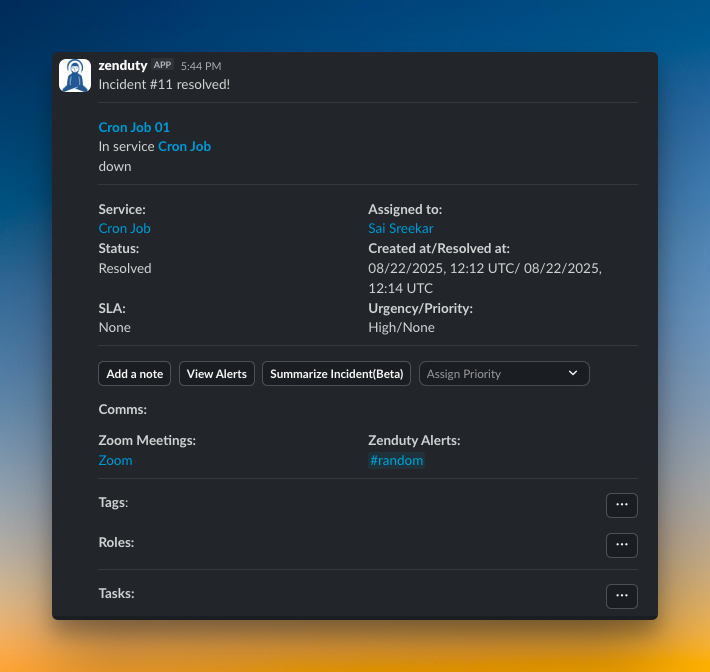Click the 'High/None' urgency value

click(401, 327)
